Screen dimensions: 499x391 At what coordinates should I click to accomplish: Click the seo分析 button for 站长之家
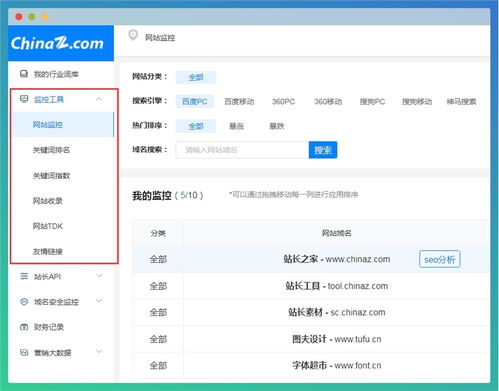(440, 259)
